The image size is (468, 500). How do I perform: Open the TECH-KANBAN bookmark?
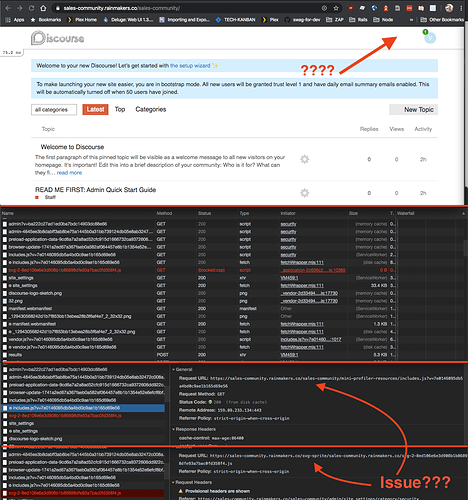point(236,20)
